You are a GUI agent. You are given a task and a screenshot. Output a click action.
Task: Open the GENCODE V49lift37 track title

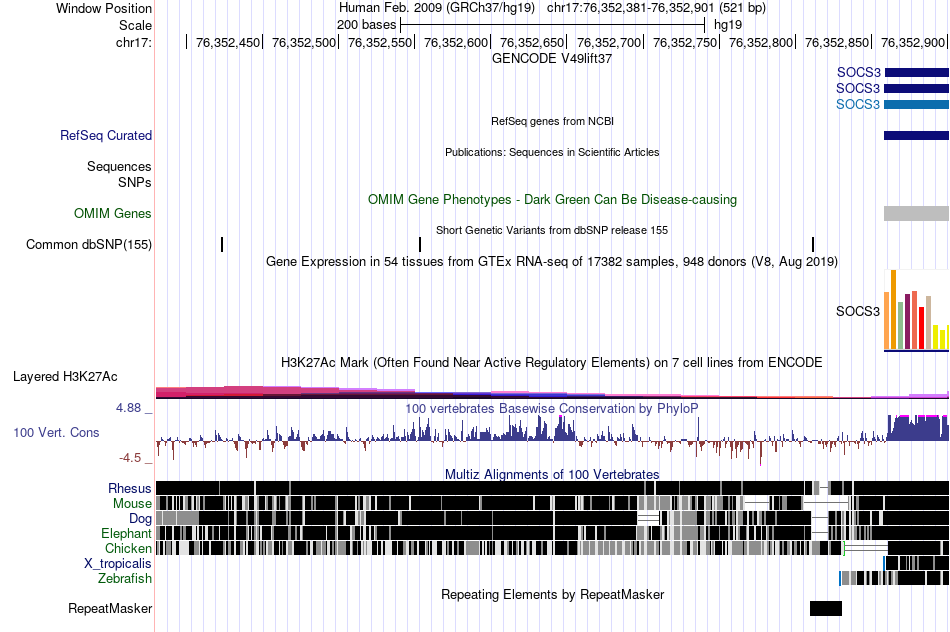[552, 59]
